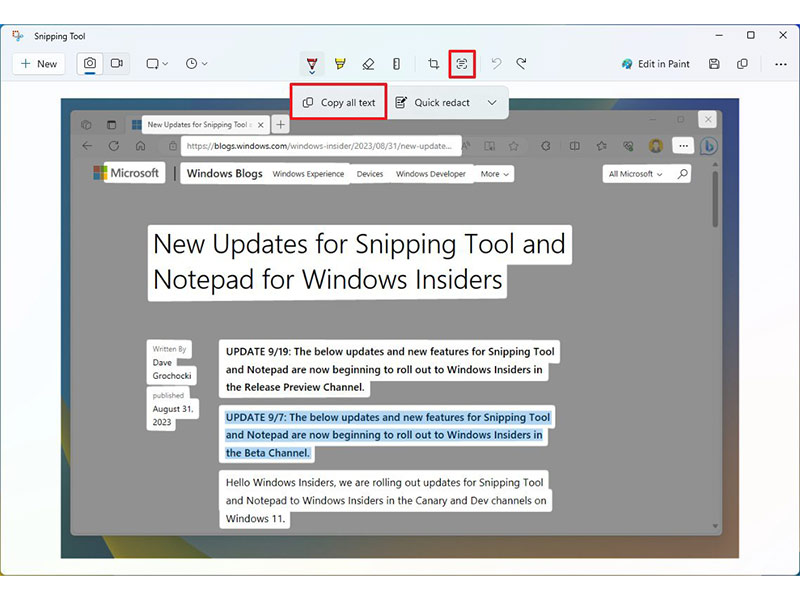Switch to Snip camera mode
The height and width of the screenshot is (600, 800).
pos(90,64)
